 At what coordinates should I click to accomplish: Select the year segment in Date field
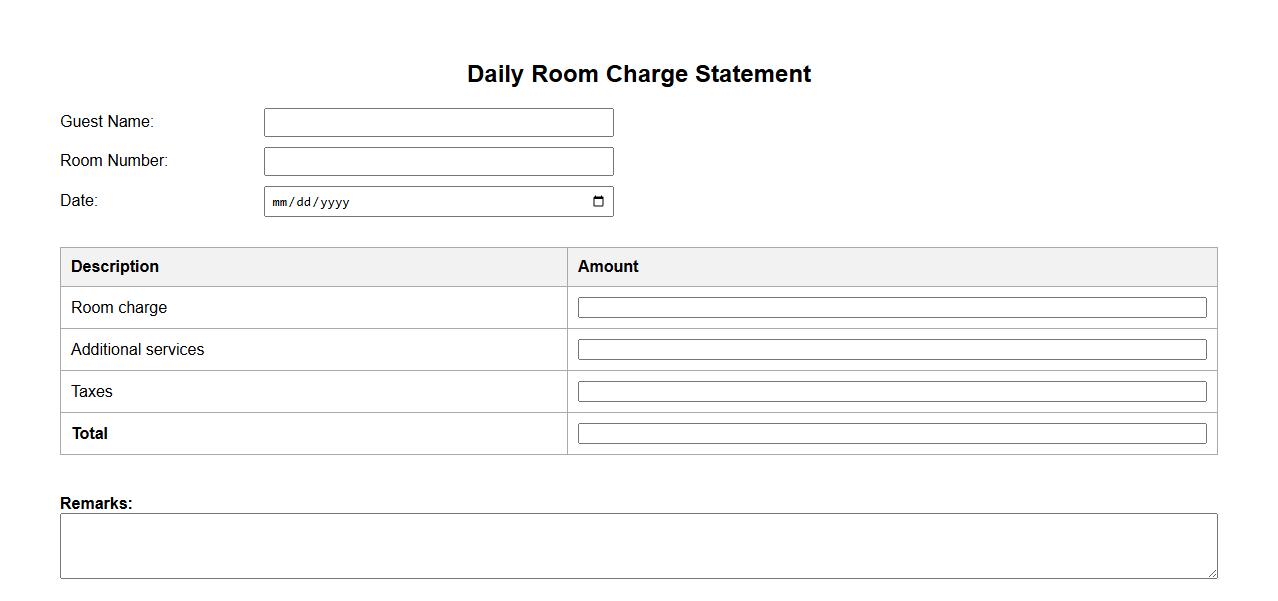334,202
